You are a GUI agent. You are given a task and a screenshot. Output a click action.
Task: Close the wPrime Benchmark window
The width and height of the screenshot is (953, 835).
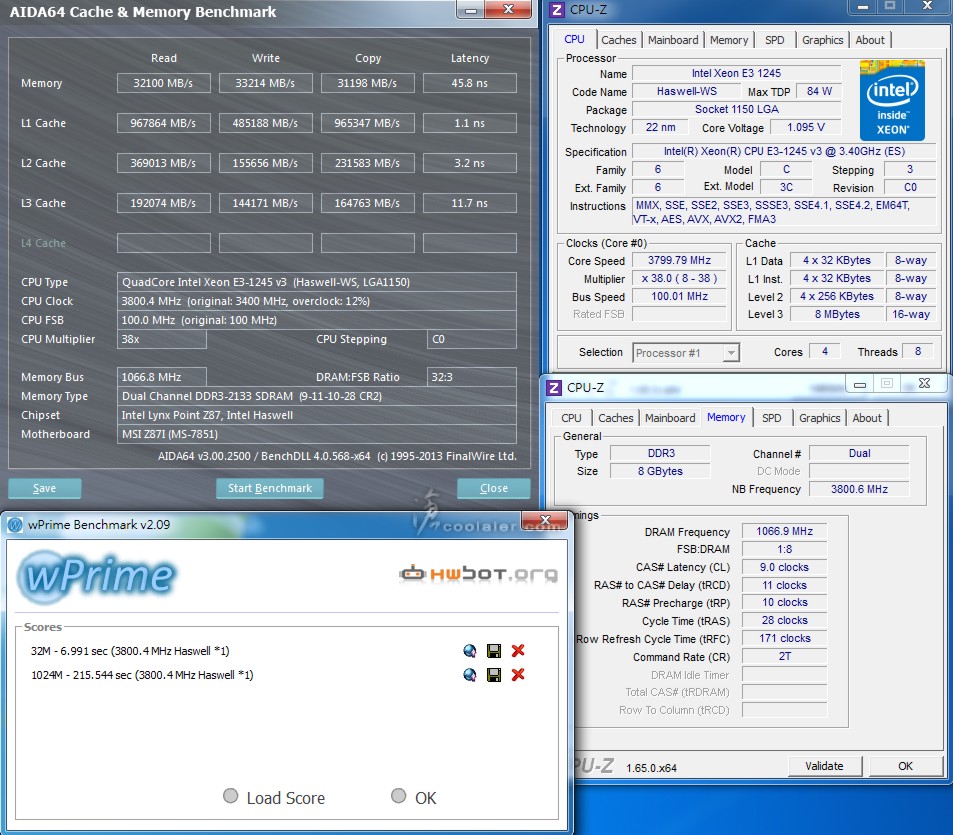(x=546, y=520)
